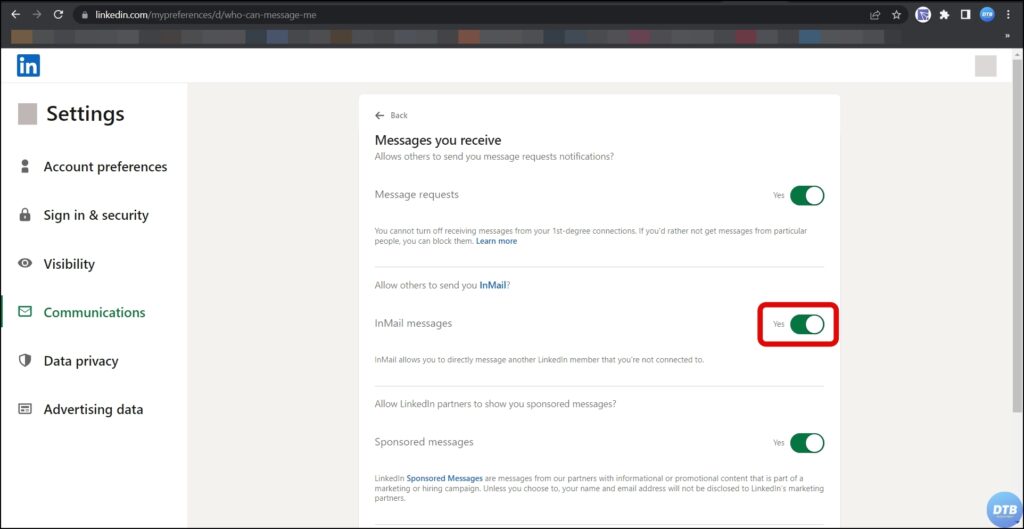The image size is (1024, 529).
Task: Disable the InMail messages toggle
Action: pos(807,324)
